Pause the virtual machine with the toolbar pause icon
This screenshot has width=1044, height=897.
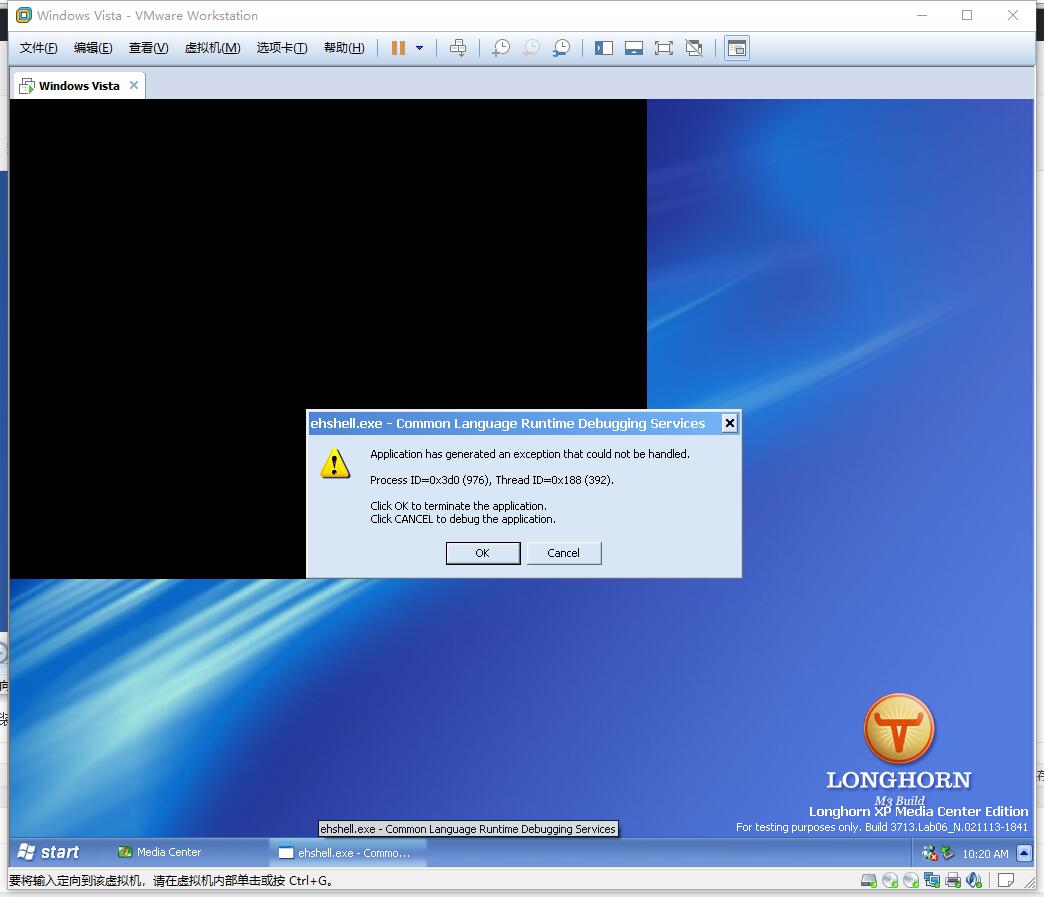398,48
